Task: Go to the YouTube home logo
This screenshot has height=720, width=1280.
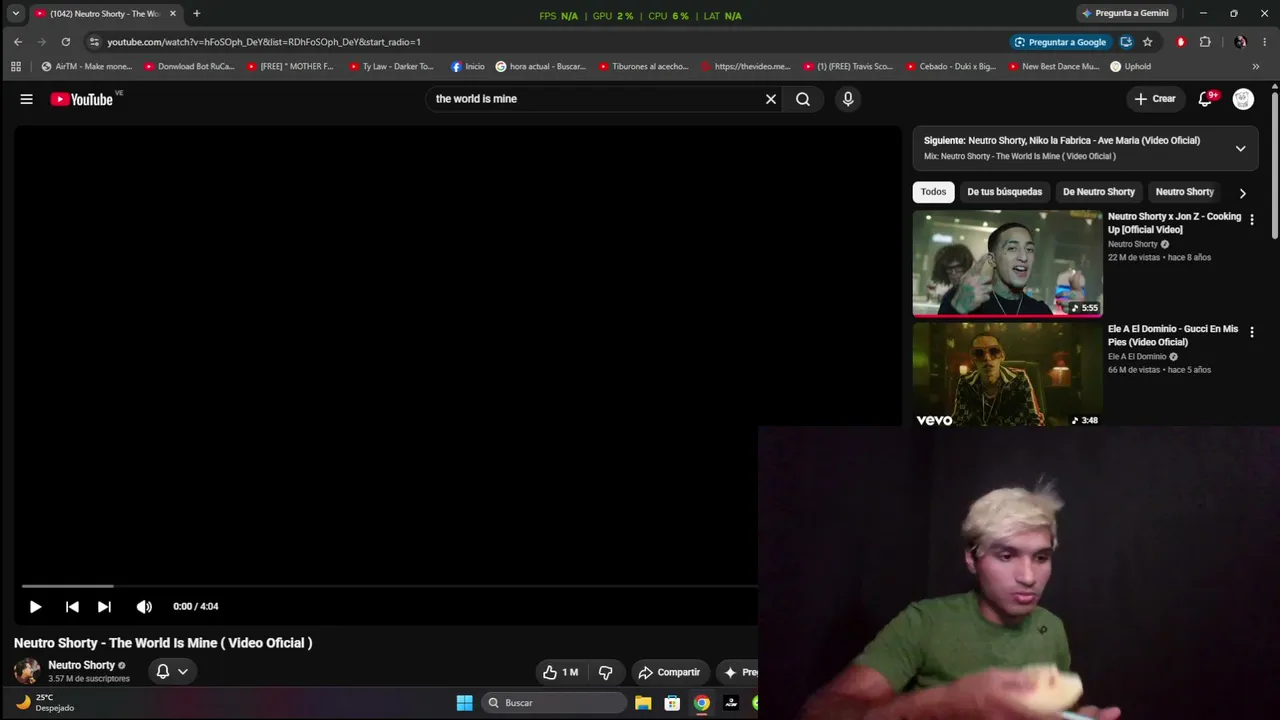Action: (x=82, y=99)
